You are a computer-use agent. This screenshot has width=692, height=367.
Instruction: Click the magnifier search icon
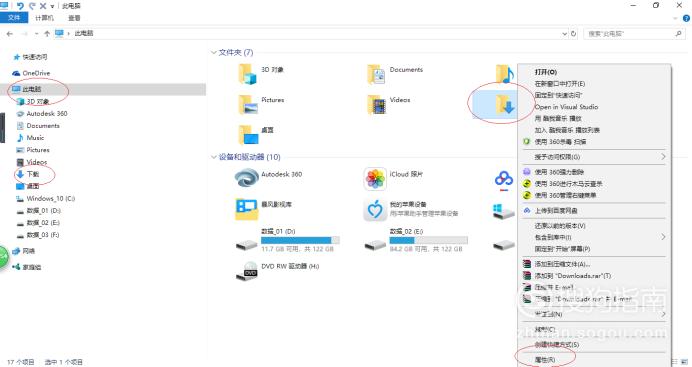678,34
